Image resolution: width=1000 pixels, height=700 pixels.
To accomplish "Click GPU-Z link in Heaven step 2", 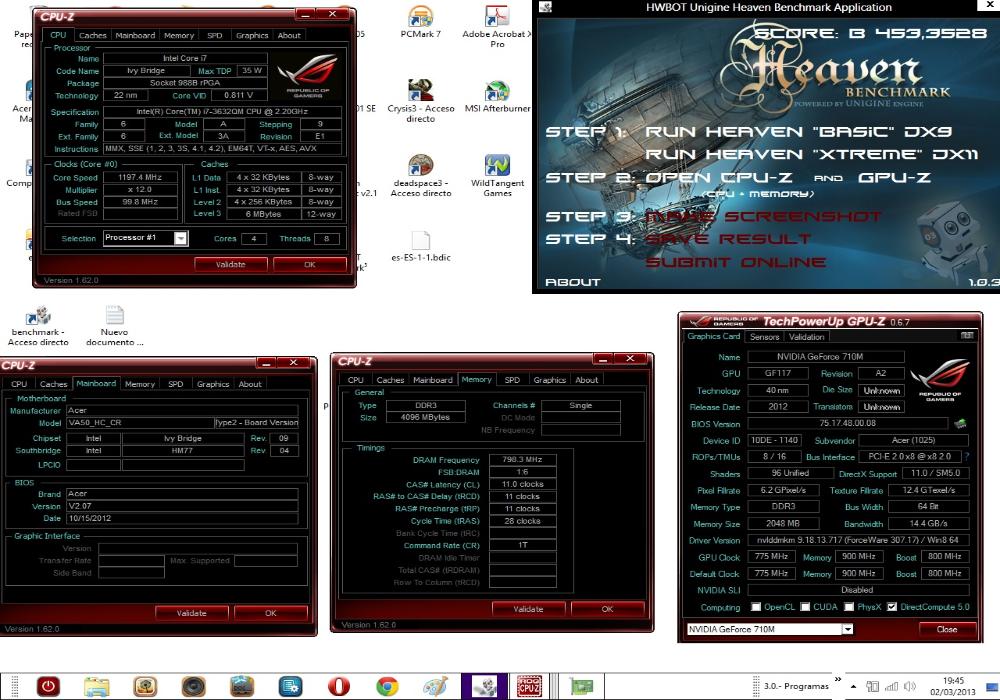I will tap(895, 177).
